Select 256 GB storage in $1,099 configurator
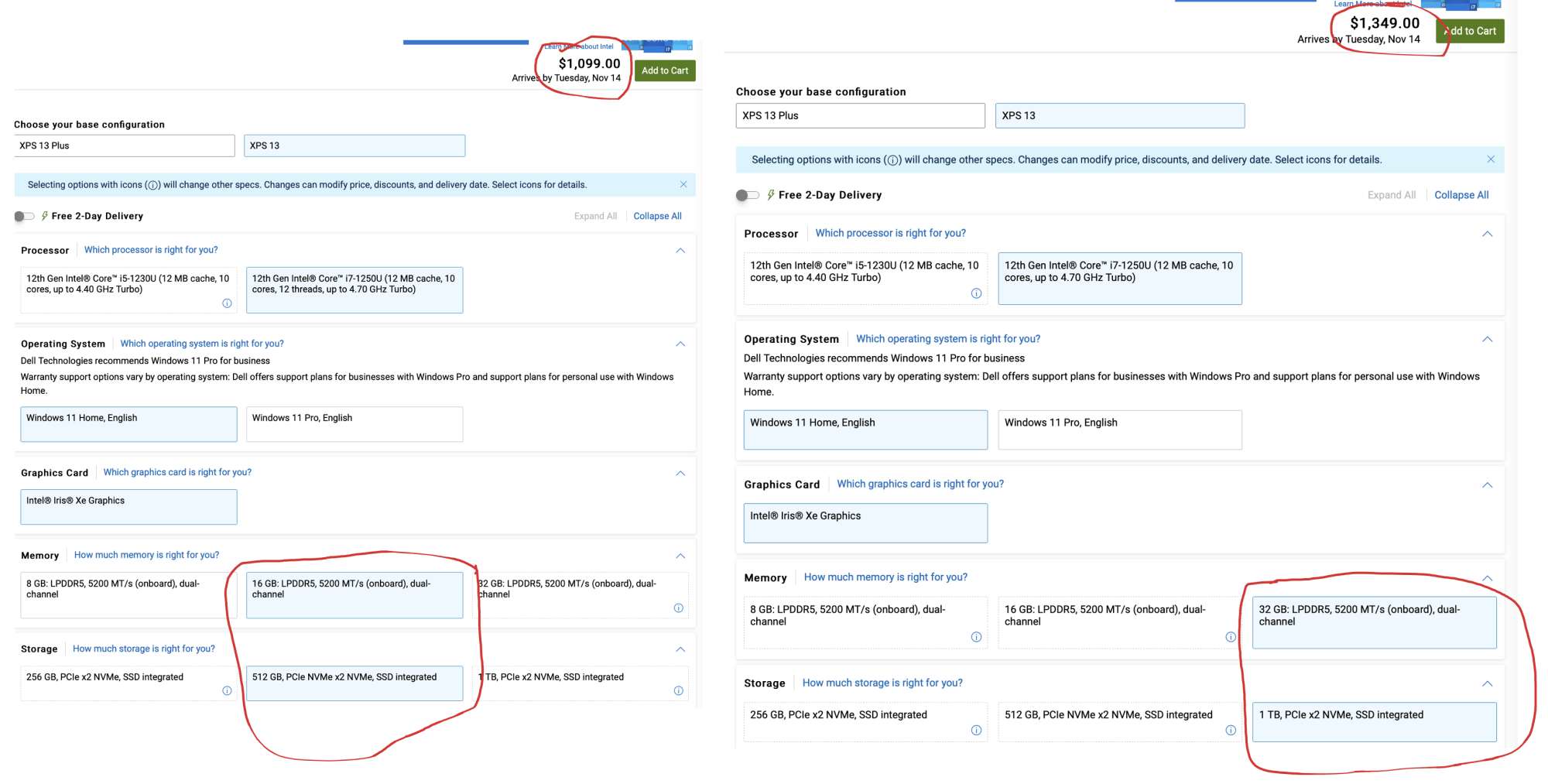 point(128,683)
